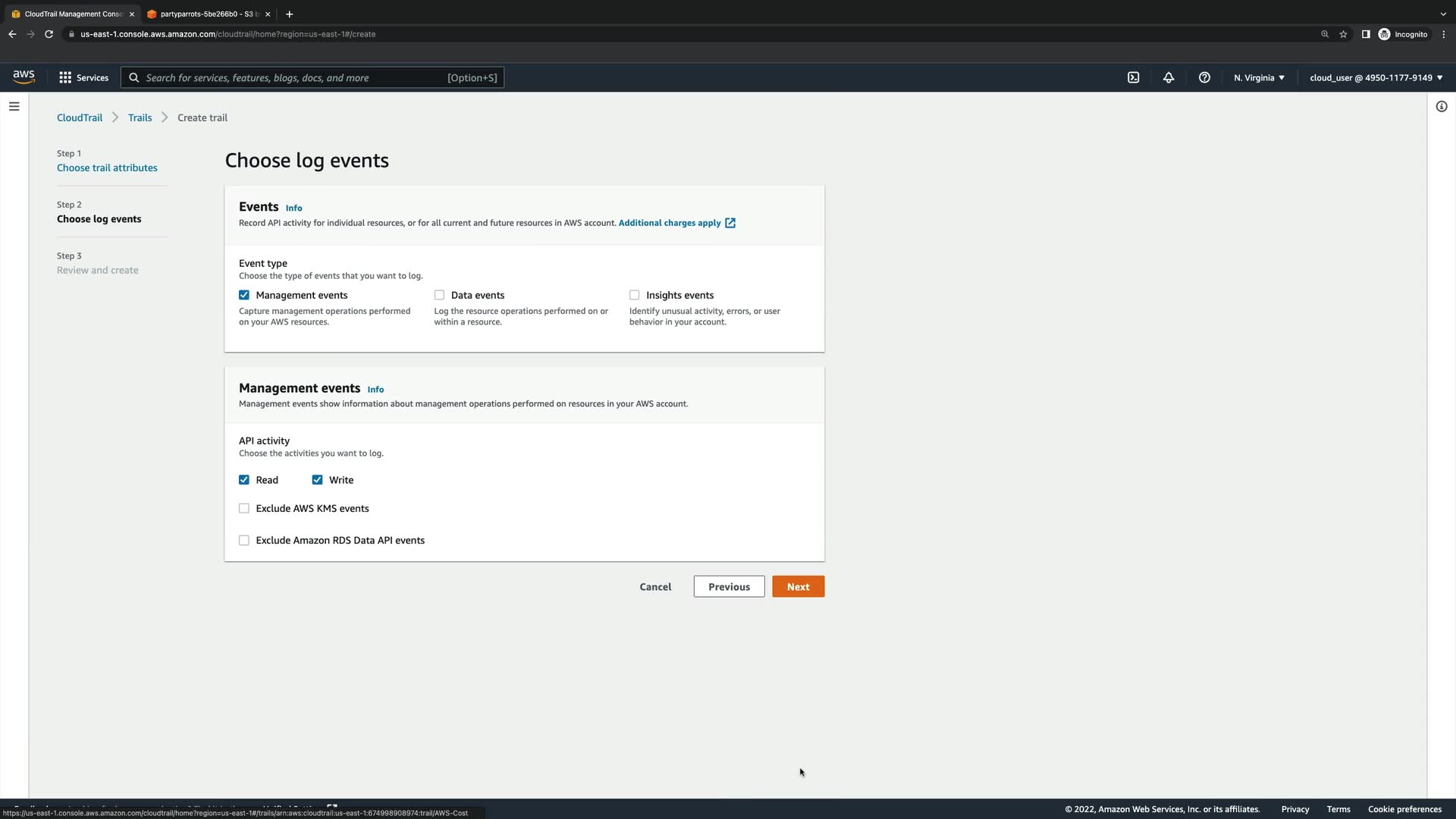Uncheck the Write API activity checkbox
This screenshot has height=819, width=1456.
[317, 480]
